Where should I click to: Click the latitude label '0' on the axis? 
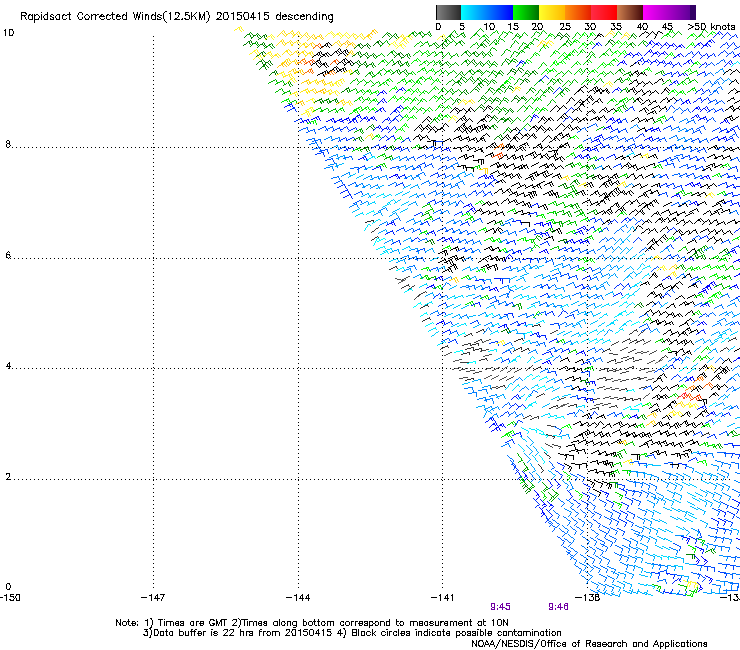8,587
